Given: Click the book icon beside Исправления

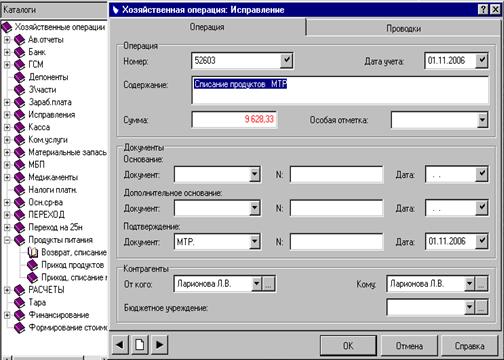Looking at the screenshot, I should click(19, 115).
